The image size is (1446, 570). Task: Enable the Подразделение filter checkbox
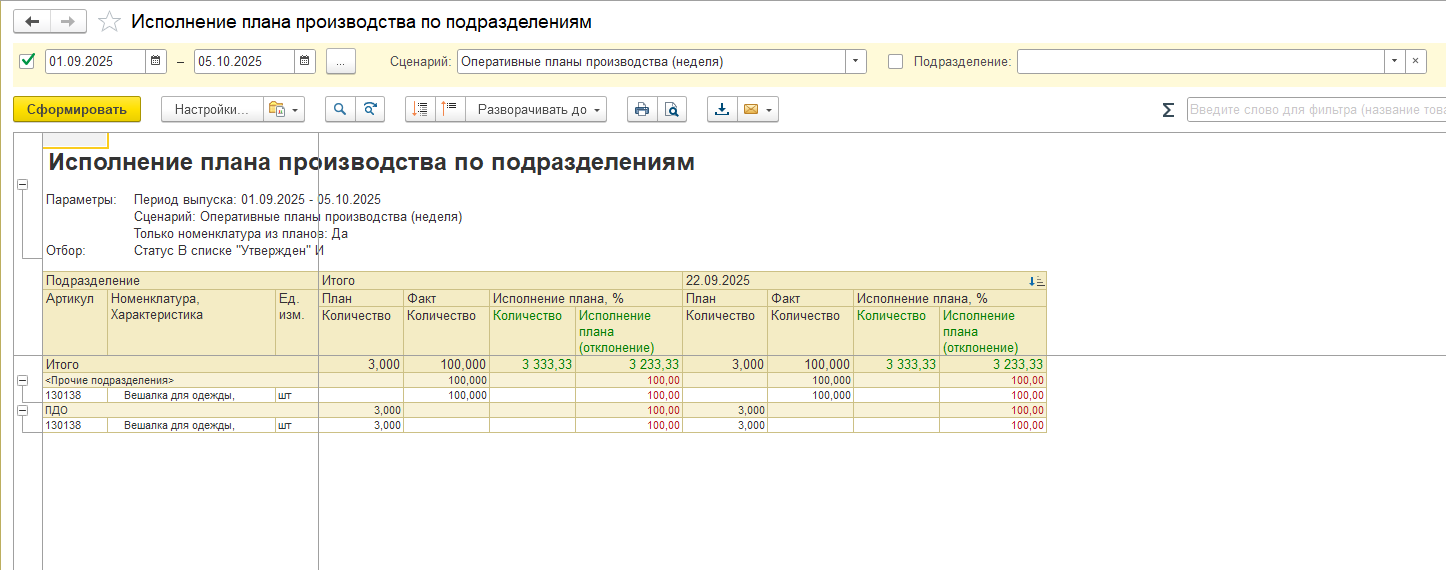tap(895, 61)
